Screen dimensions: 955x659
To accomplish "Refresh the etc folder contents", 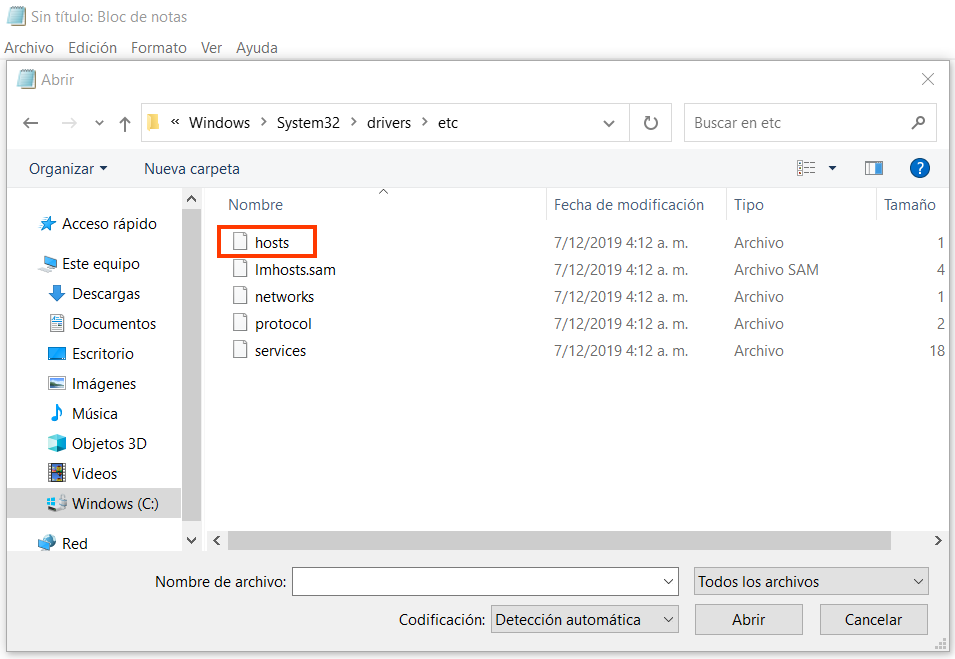I will 649,122.
